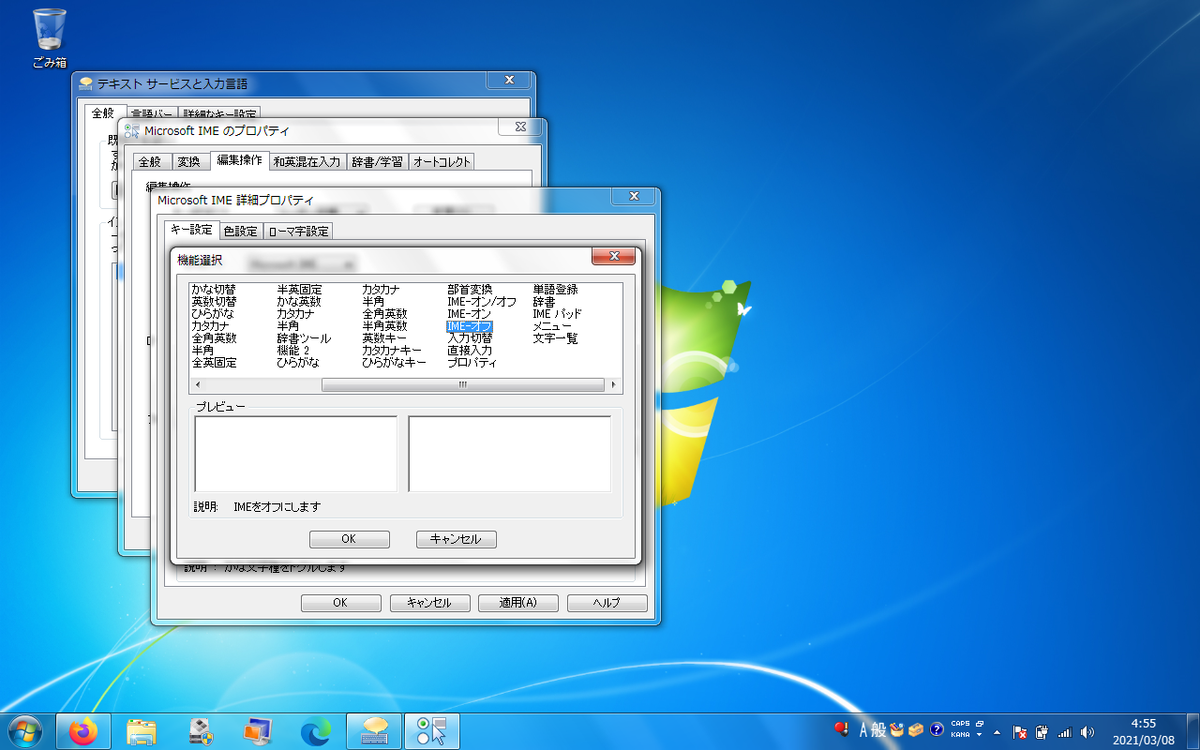Open File Explorer from the taskbar
This screenshot has width=1200, height=750.
coord(142,732)
